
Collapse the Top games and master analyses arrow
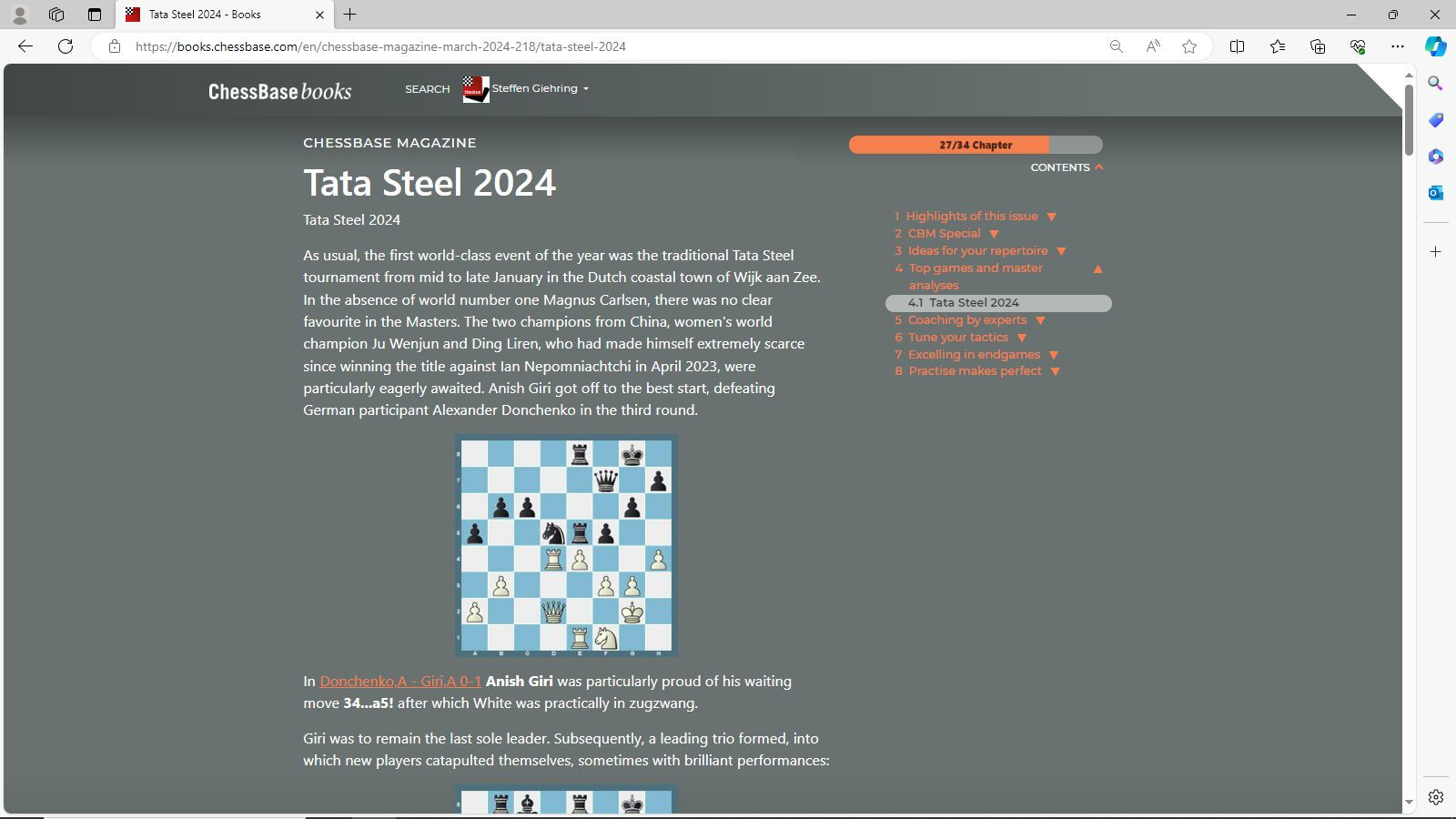click(x=1097, y=269)
